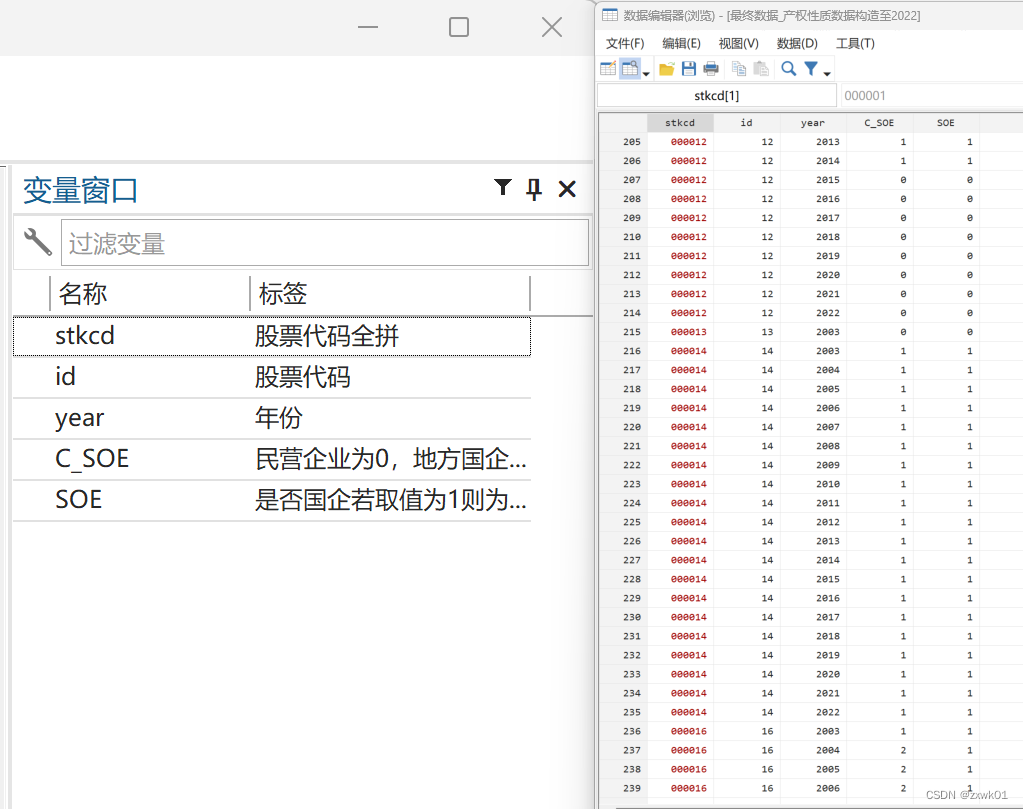Select the stkcd variable row
The image size is (1023, 809).
[272, 336]
